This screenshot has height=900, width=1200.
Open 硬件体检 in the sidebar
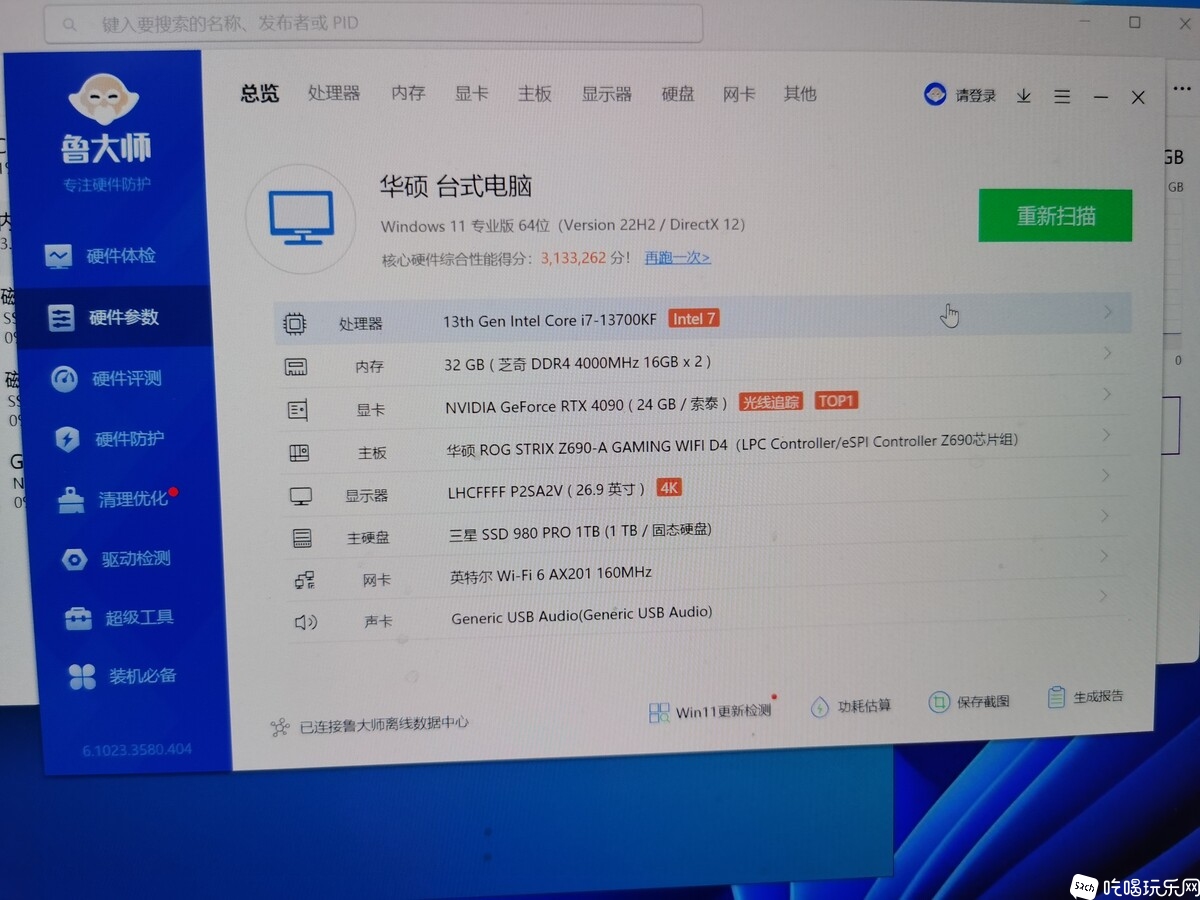(102, 256)
